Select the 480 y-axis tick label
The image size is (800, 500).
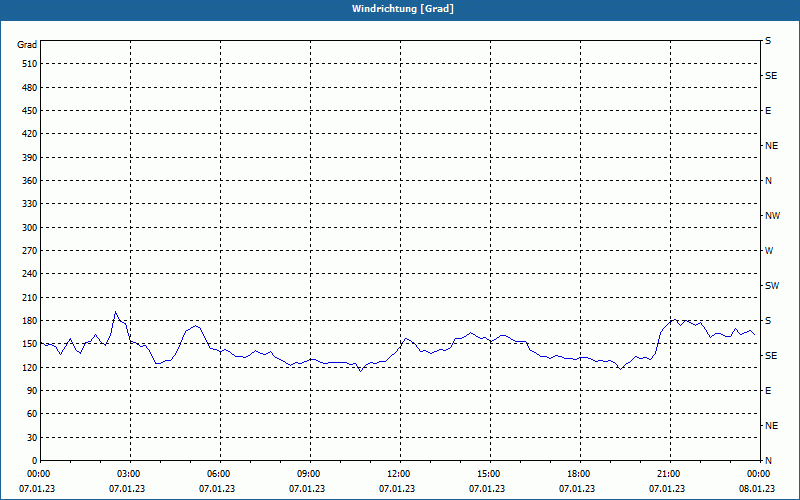[x=30, y=87]
